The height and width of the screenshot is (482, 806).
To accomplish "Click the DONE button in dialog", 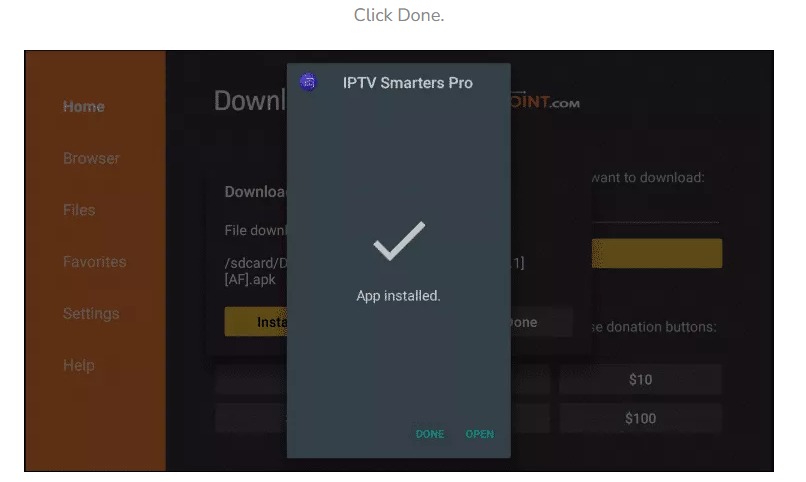I will tap(430, 434).
